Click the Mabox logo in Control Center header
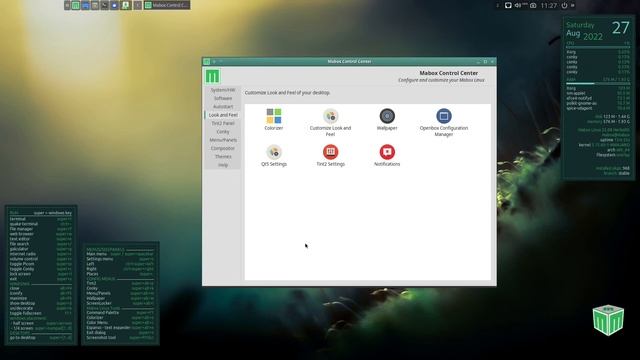640x360 pixels. click(x=212, y=76)
